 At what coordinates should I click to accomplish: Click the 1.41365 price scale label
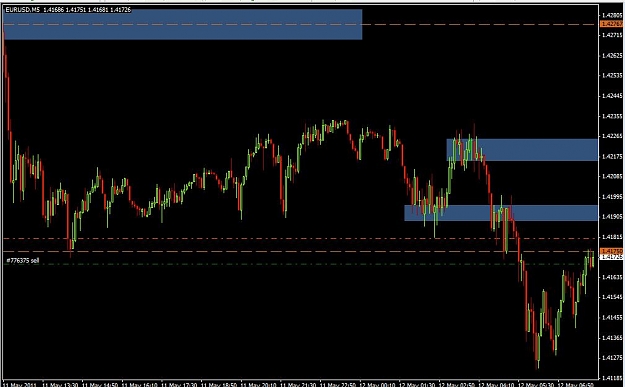pyautogui.click(x=612, y=338)
